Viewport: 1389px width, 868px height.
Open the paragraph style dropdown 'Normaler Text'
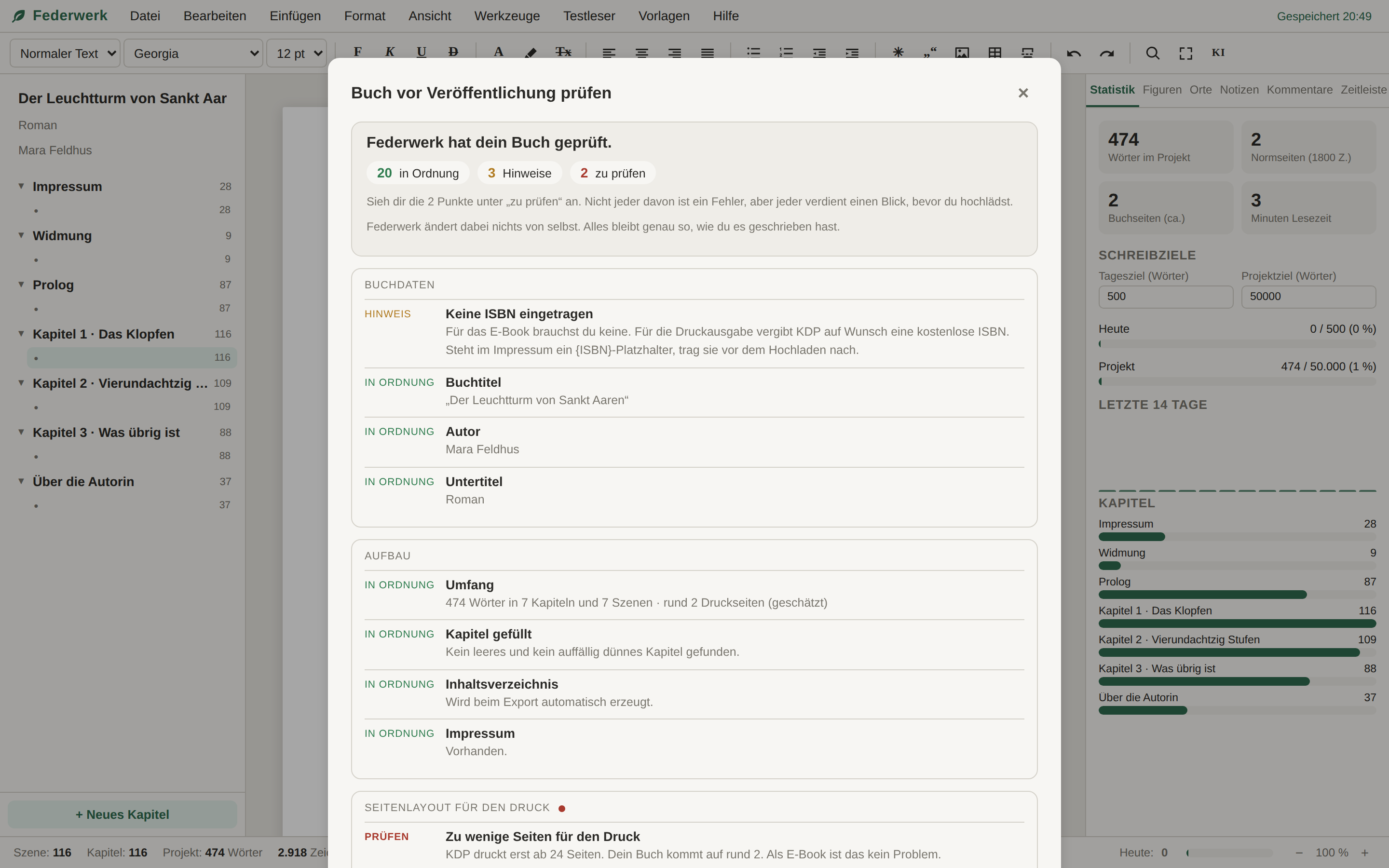pyautogui.click(x=65, y=54)
